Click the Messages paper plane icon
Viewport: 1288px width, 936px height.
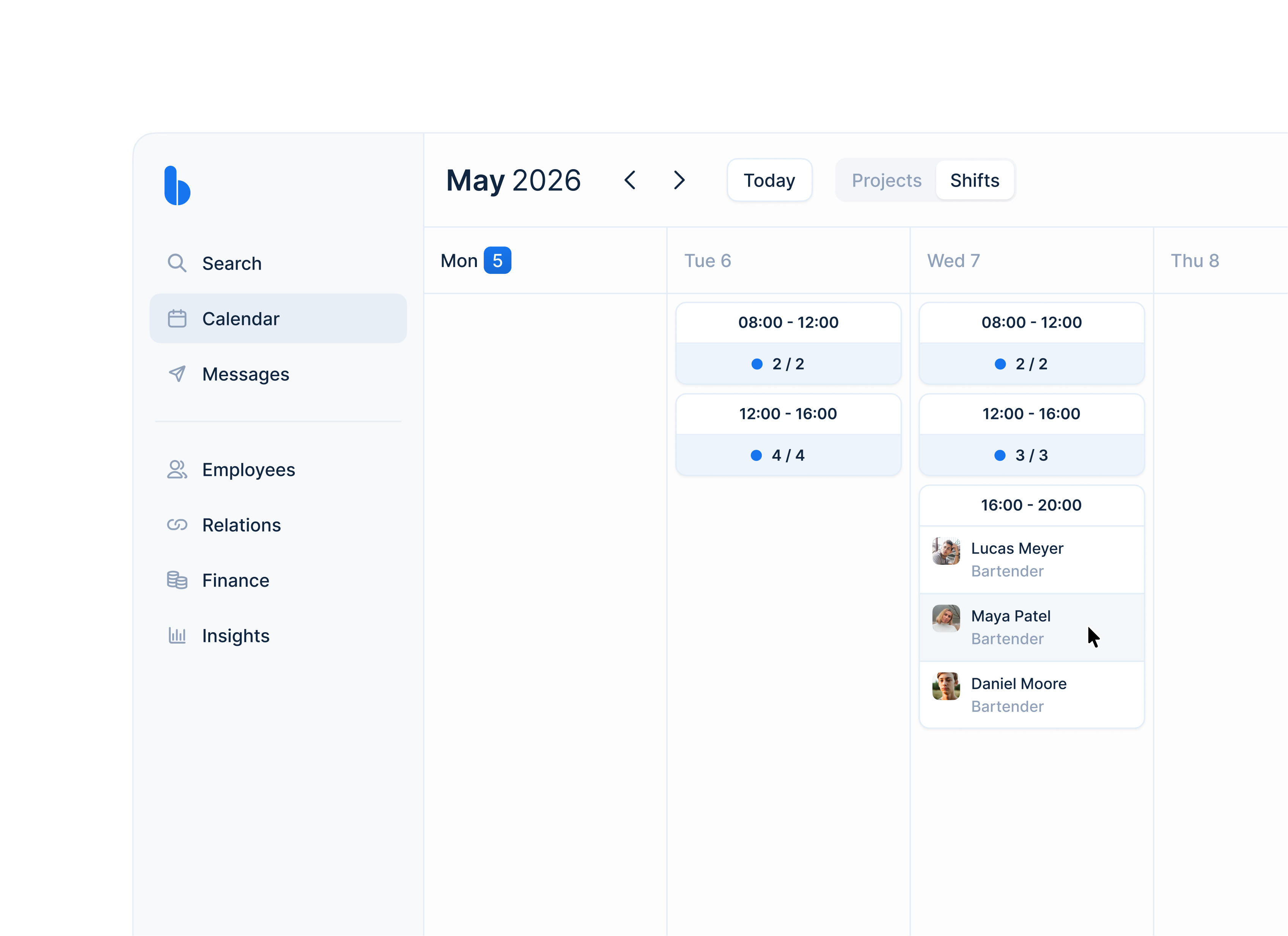click(x=177, y=374)
